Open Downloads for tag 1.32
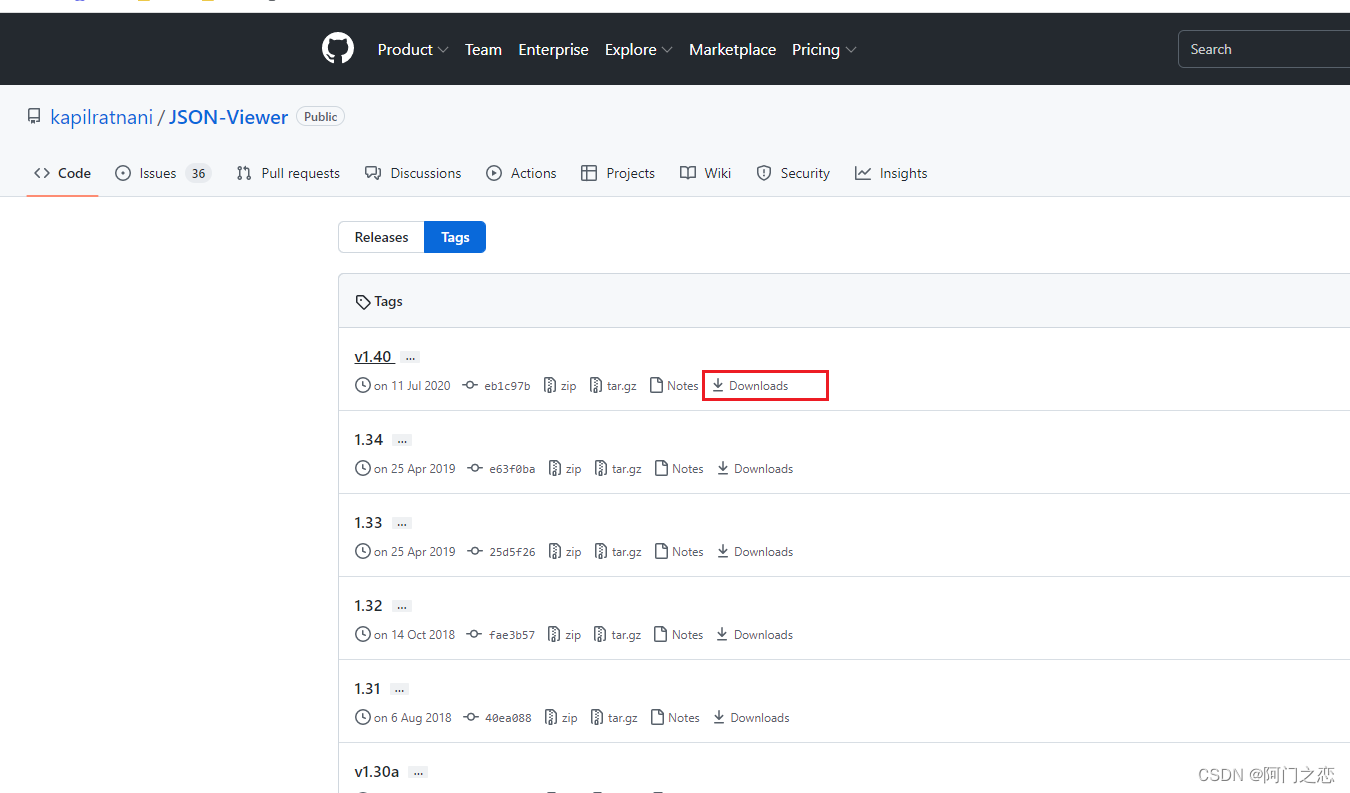1350x793 pixels. coord(755,635)
